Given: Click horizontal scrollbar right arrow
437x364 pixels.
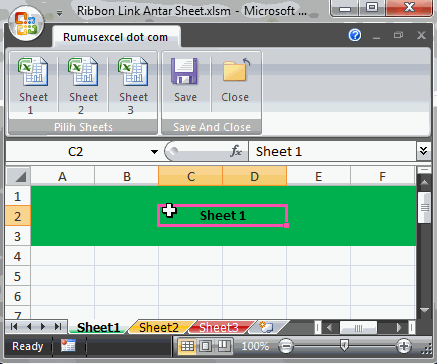Looking at the screenshot, I should (399, 328).
